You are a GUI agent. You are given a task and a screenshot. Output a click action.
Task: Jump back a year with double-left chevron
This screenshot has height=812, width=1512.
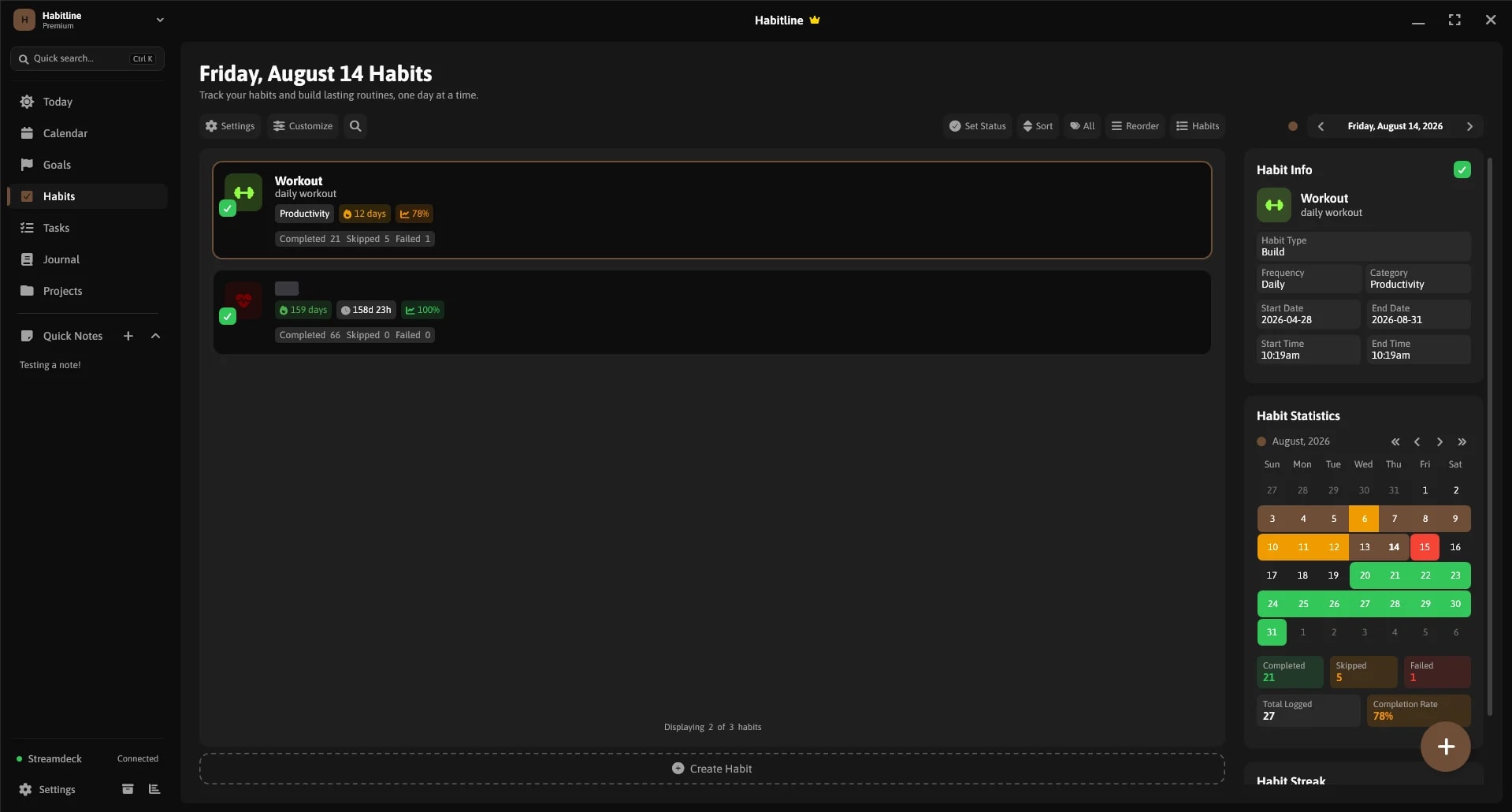[1395, 442]
